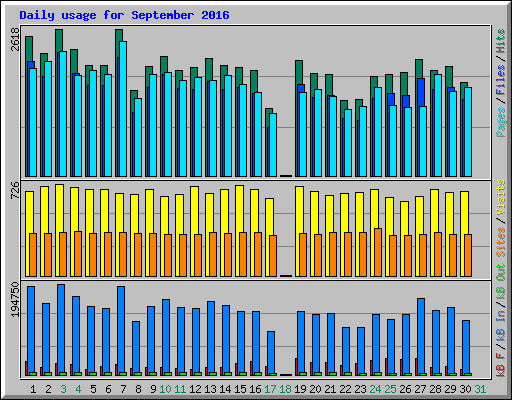Click day label 13 on the x-axis
The image size is (512, 400).
click(210, 389)
